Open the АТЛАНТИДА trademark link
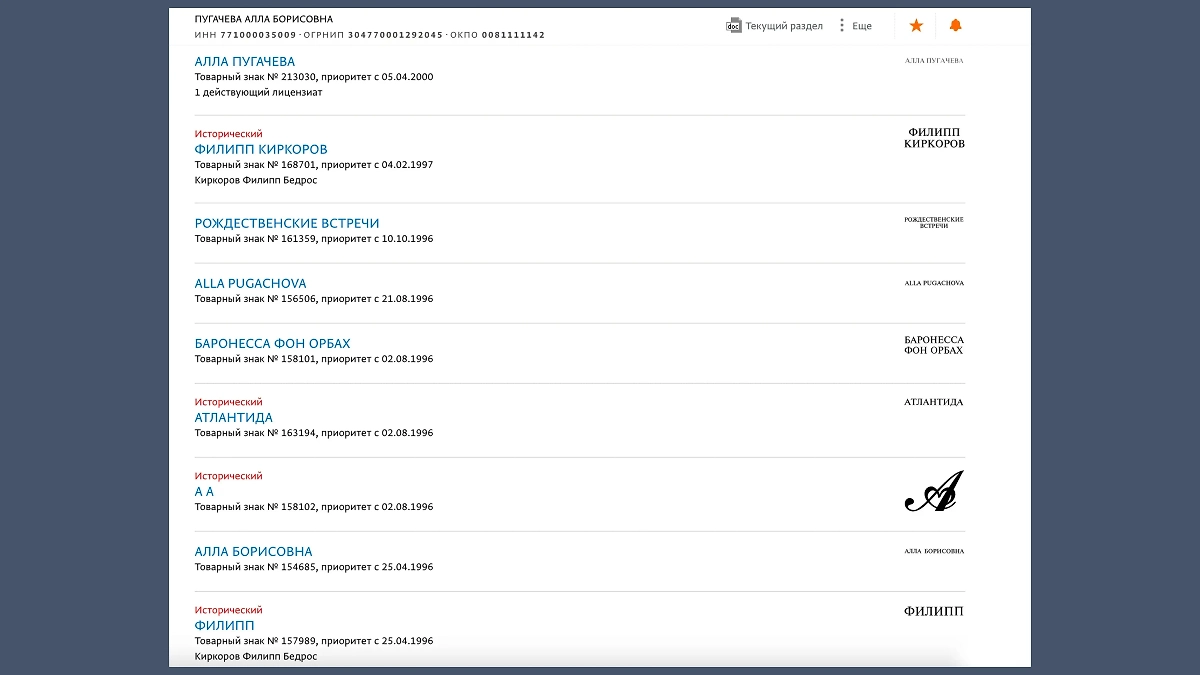The height and width of the screenshot is (675, 1200). pyautogui.click(x=233, y=418)
